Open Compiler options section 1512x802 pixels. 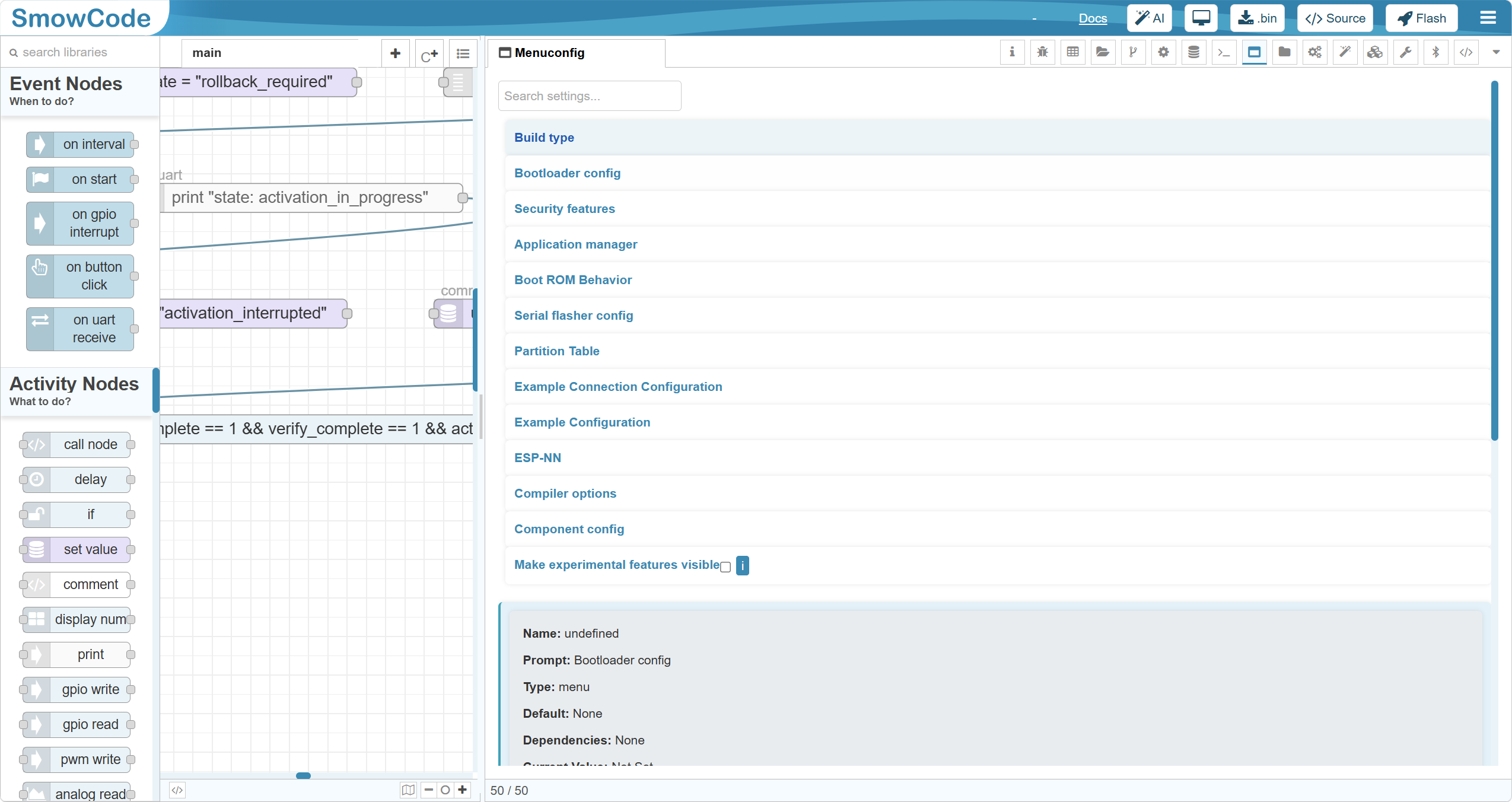coord(997,494)
